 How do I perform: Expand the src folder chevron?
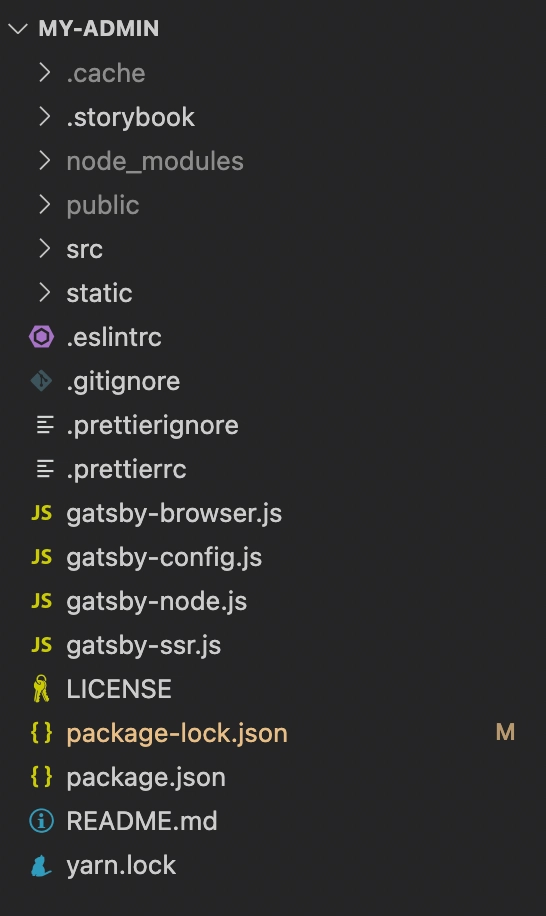(44, 249)
